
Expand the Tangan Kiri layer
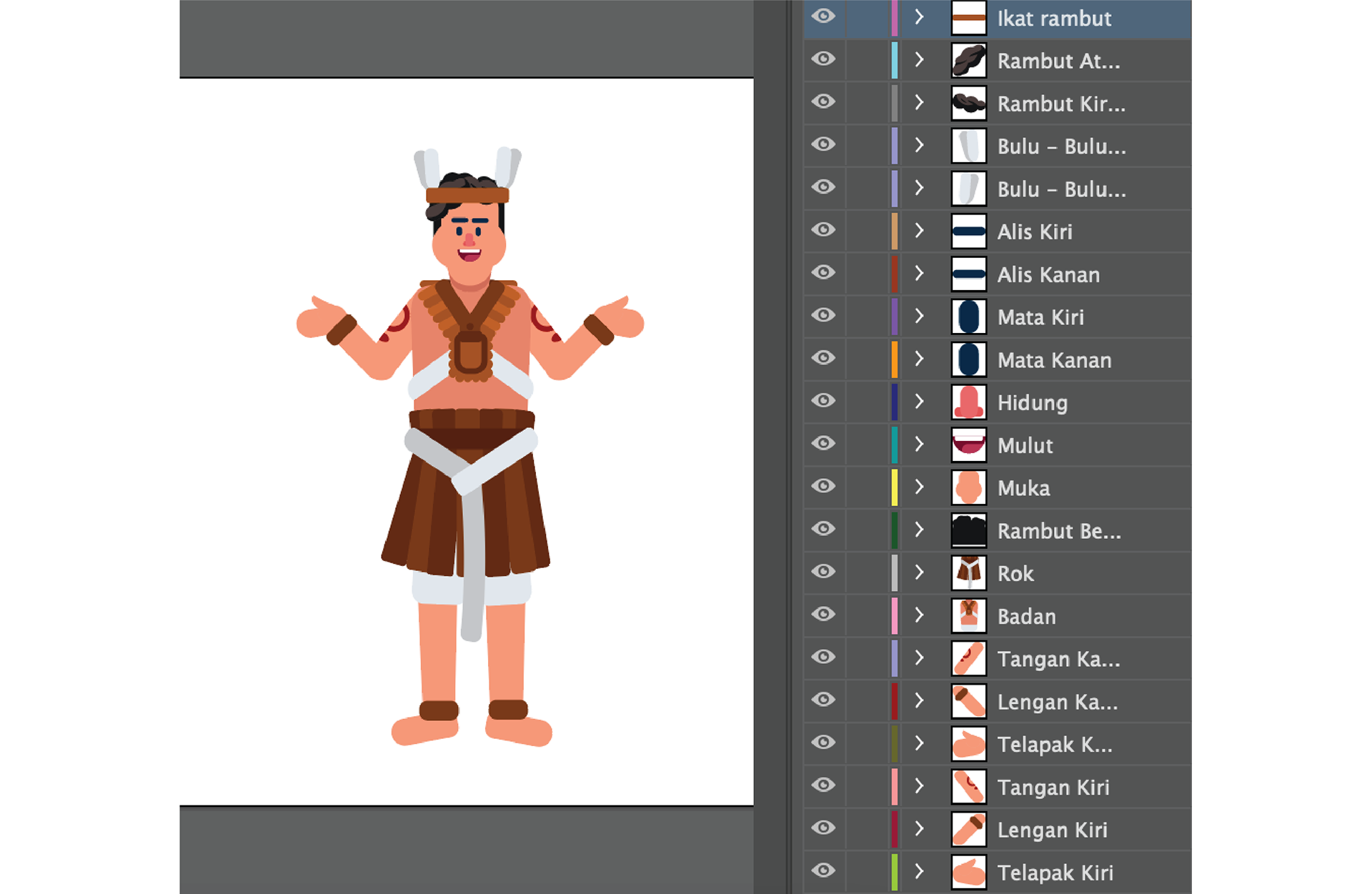920,785
